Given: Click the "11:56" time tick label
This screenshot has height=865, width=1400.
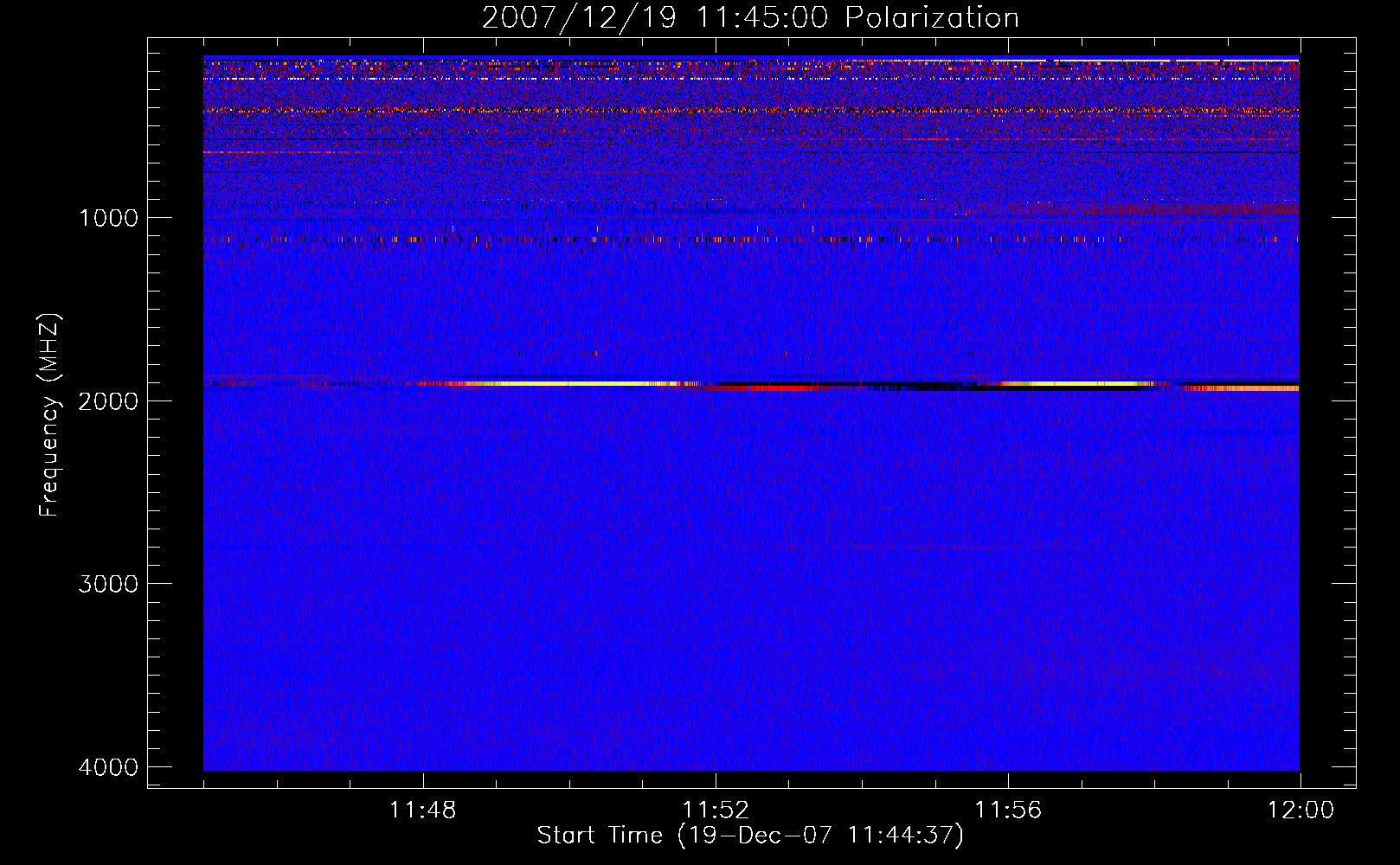Looking at the screenshot, I should click(x=1008, y=811).
